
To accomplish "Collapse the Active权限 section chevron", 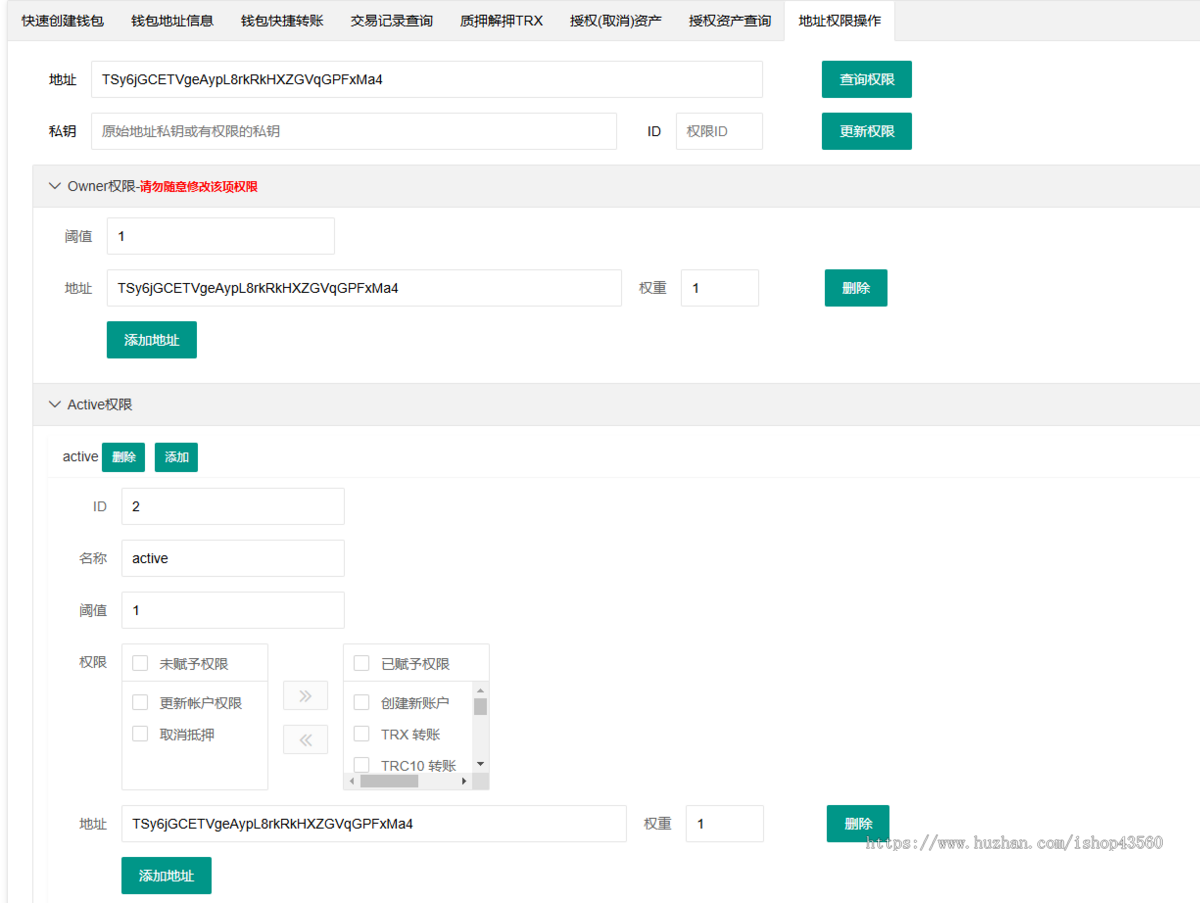I will tap(54, 405).
